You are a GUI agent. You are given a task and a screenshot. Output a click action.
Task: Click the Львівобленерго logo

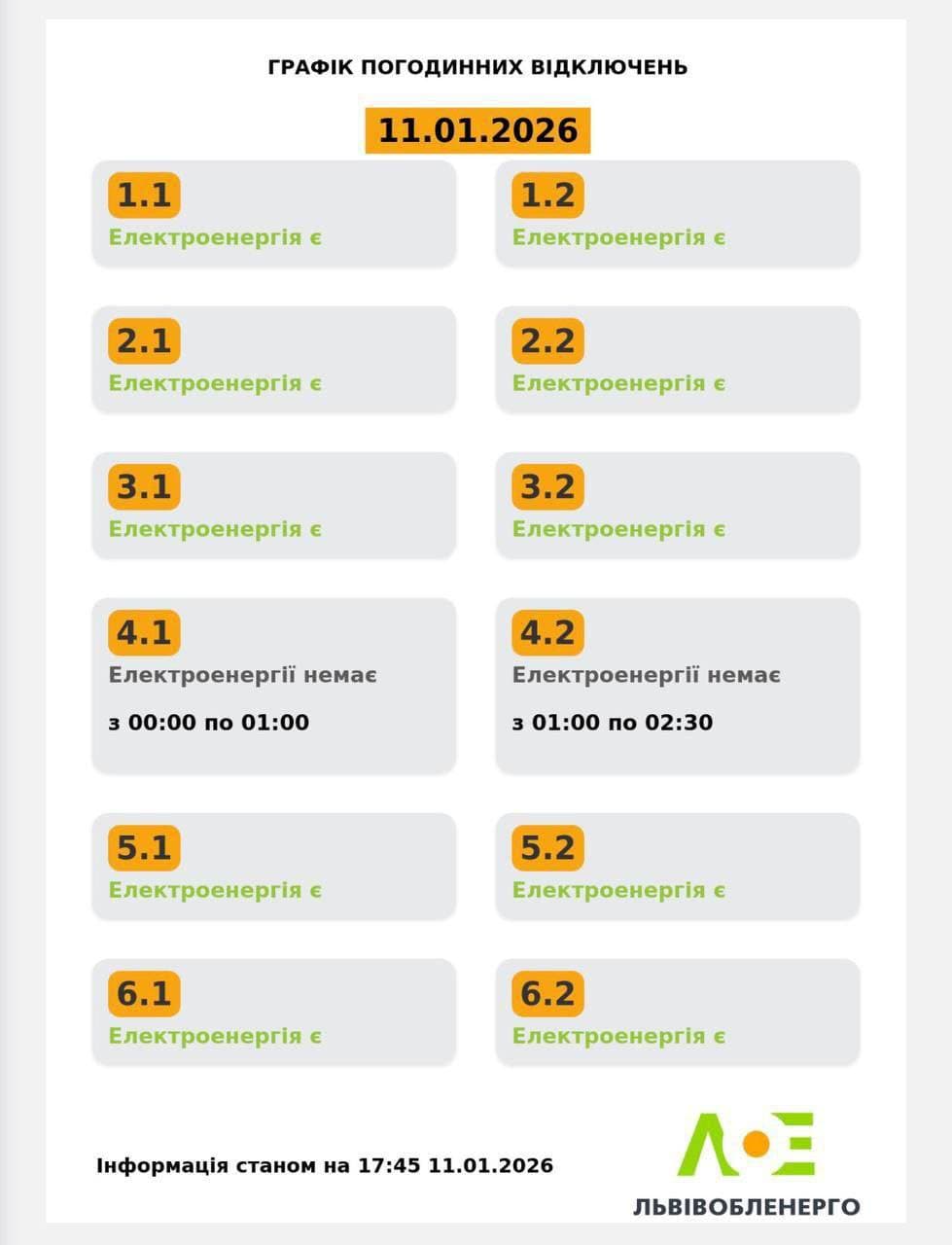tap(746, 1144)
